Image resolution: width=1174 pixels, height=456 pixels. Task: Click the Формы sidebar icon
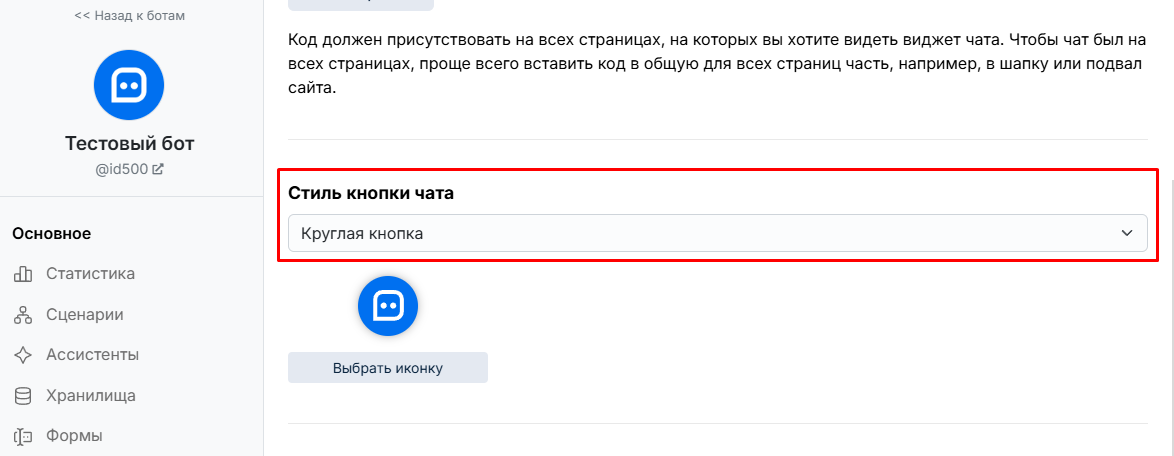pos(23,436)
